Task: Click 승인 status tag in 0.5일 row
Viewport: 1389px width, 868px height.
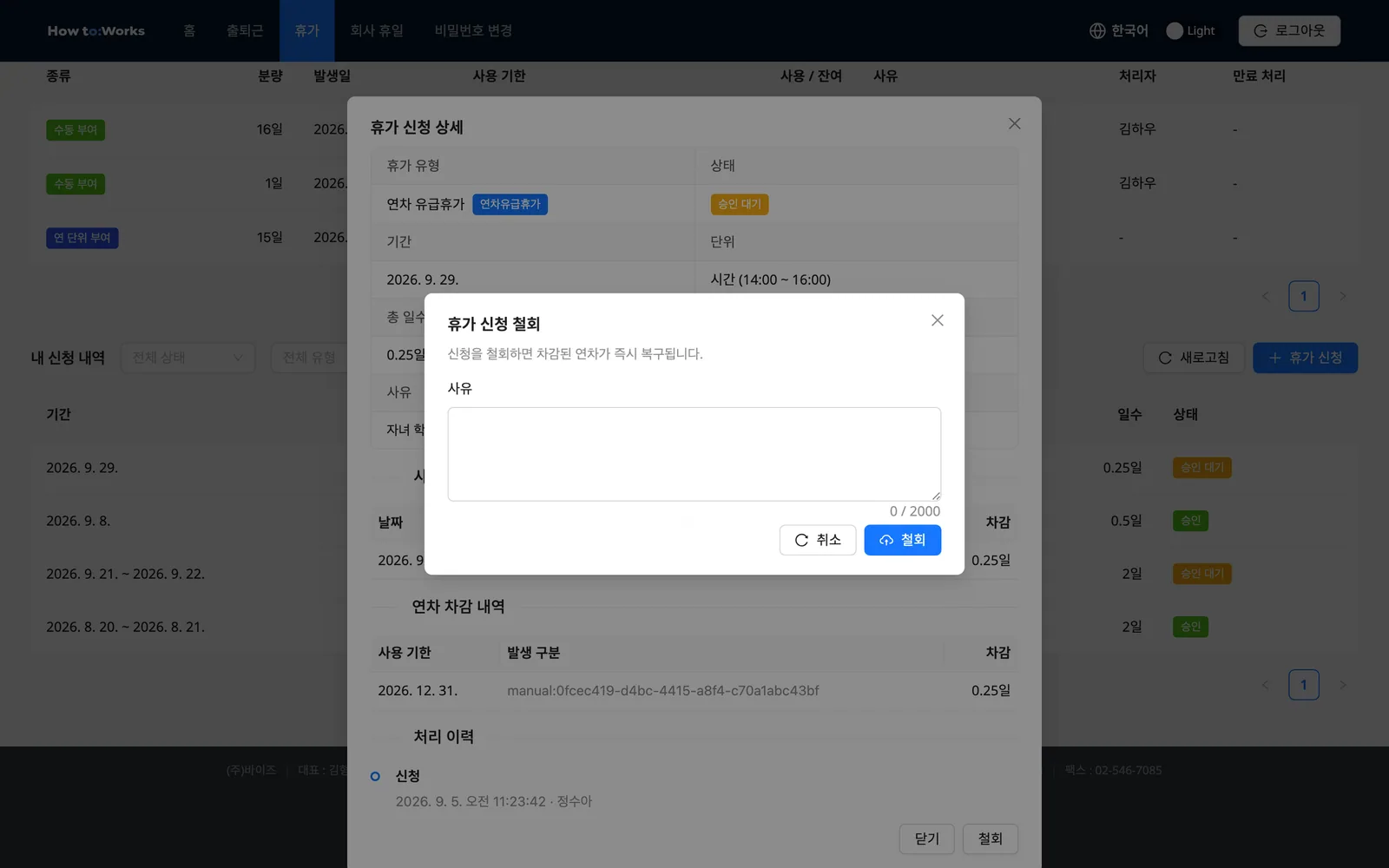Action: pyautogui.click(x=1190, y=521)
